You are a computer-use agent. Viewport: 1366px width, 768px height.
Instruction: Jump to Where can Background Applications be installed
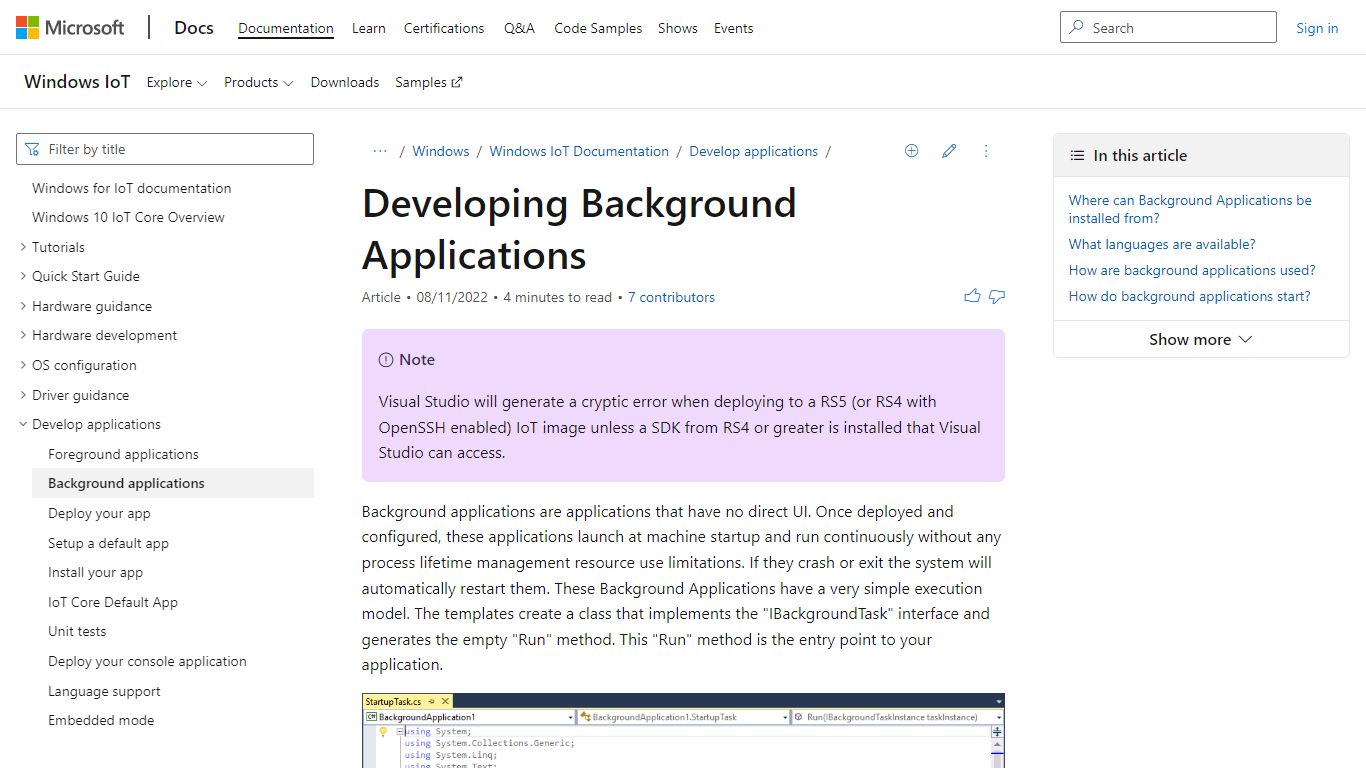click(1190, 209)
